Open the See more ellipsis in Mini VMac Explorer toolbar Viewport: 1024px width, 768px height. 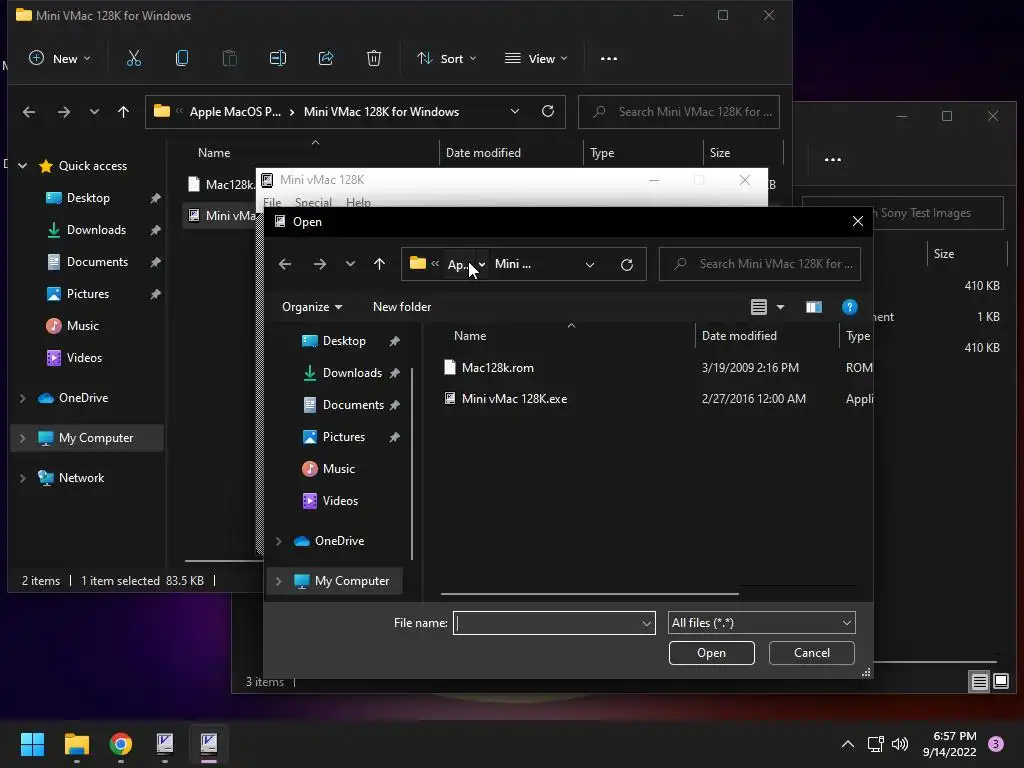(609, 59)
